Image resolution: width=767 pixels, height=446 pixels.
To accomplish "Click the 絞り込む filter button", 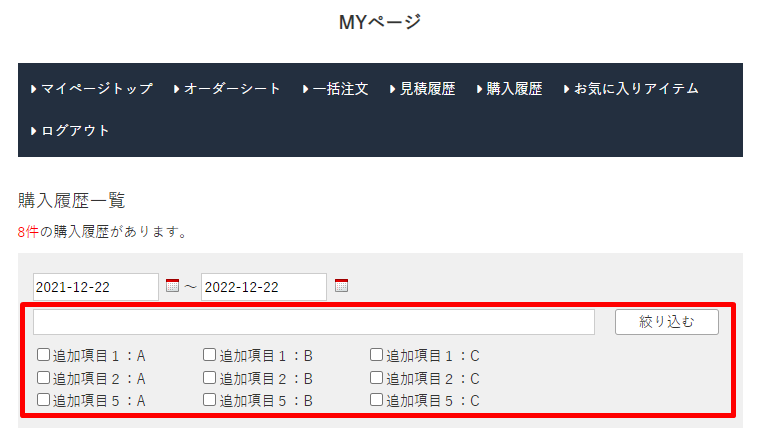I will (667, 322).
